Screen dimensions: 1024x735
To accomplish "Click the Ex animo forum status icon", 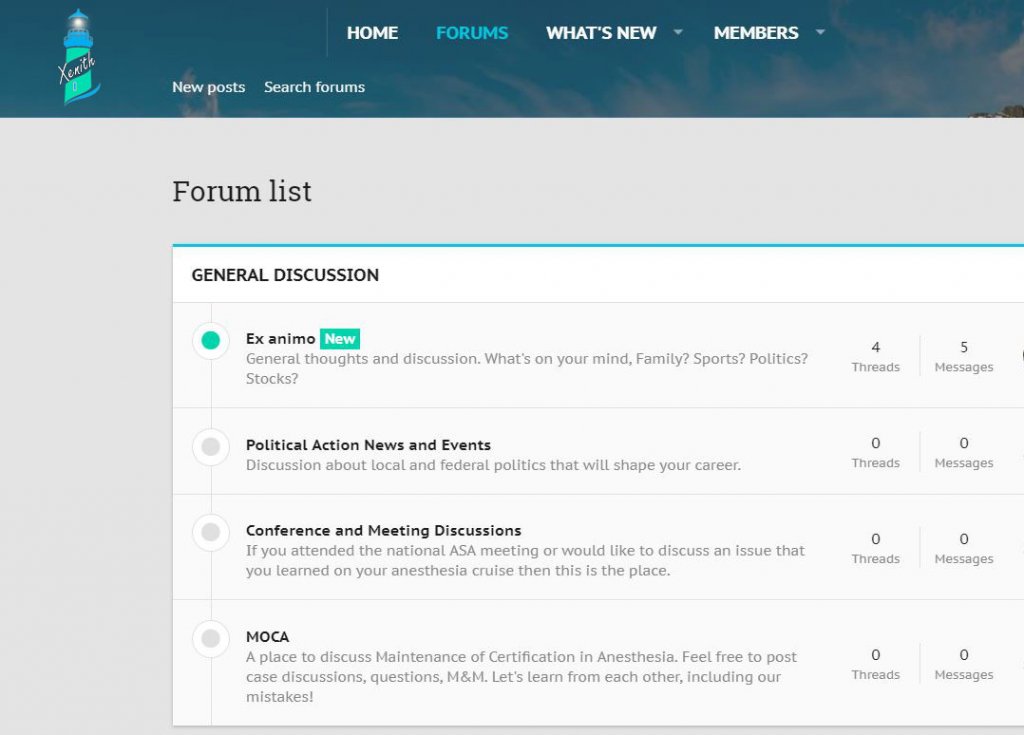I will [210, 340].
